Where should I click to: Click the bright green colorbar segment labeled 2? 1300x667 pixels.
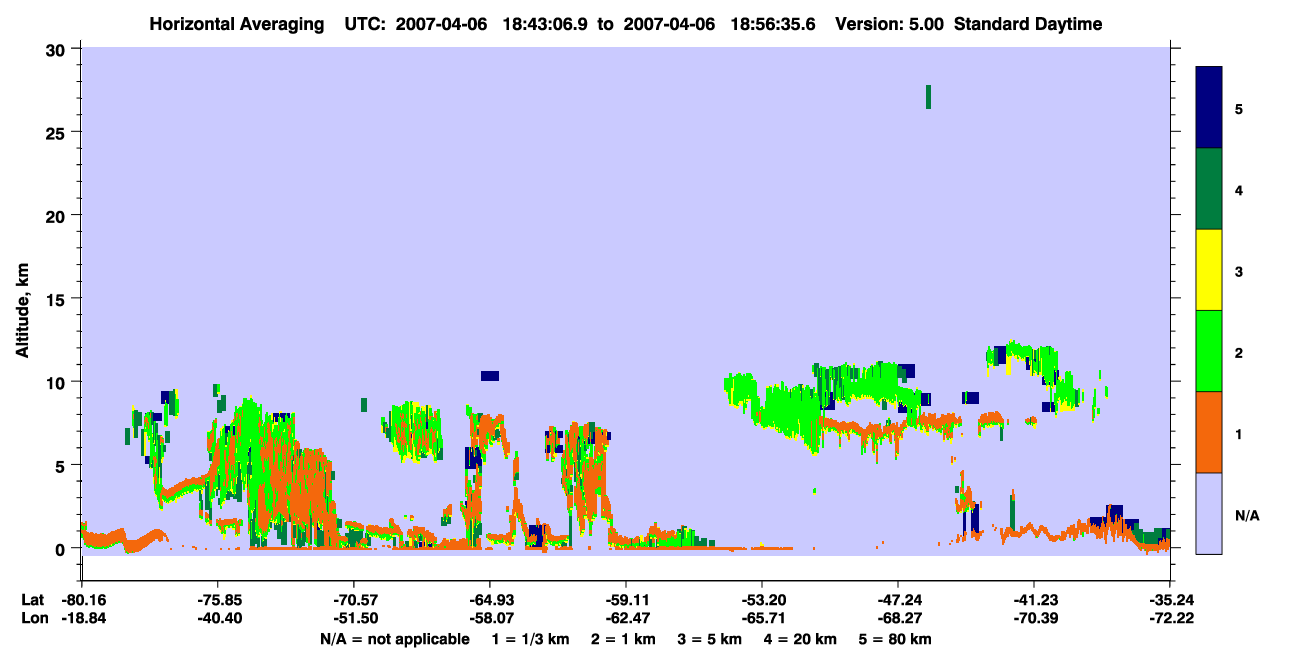(1209, 351)
